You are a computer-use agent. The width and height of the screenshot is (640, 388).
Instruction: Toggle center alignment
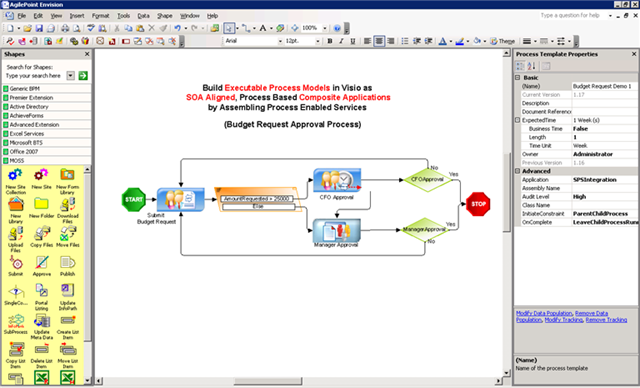[379, 41]
